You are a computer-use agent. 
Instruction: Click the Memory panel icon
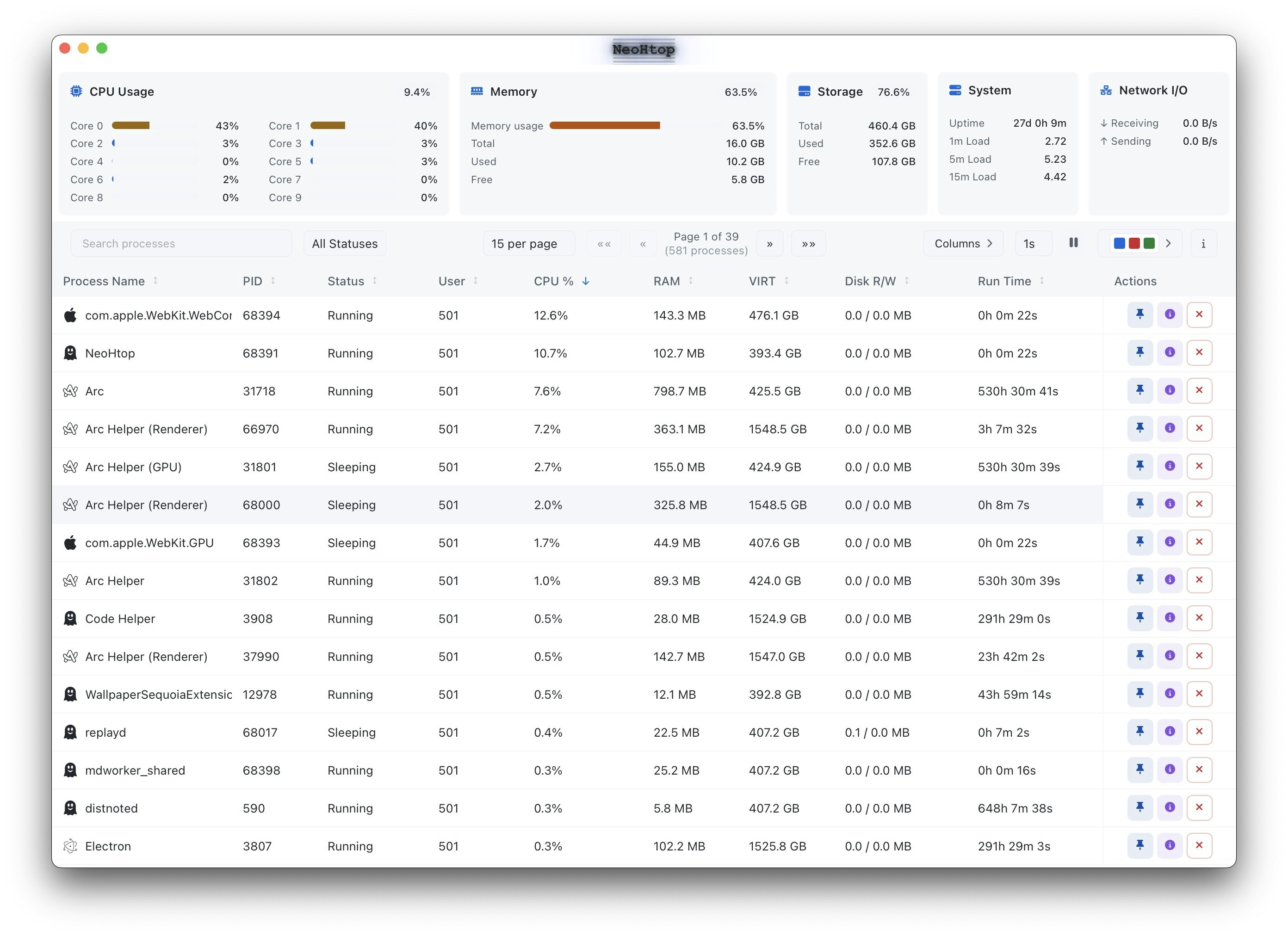(477, 92)
